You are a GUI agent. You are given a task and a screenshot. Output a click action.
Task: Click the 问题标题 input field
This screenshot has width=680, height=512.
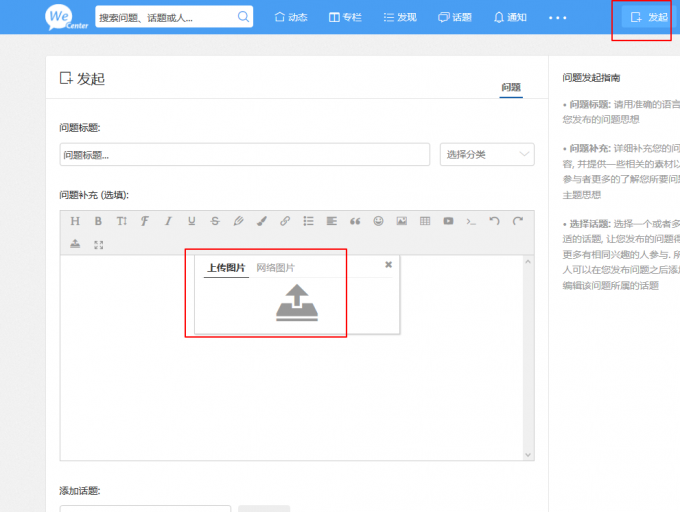(245, 154)
